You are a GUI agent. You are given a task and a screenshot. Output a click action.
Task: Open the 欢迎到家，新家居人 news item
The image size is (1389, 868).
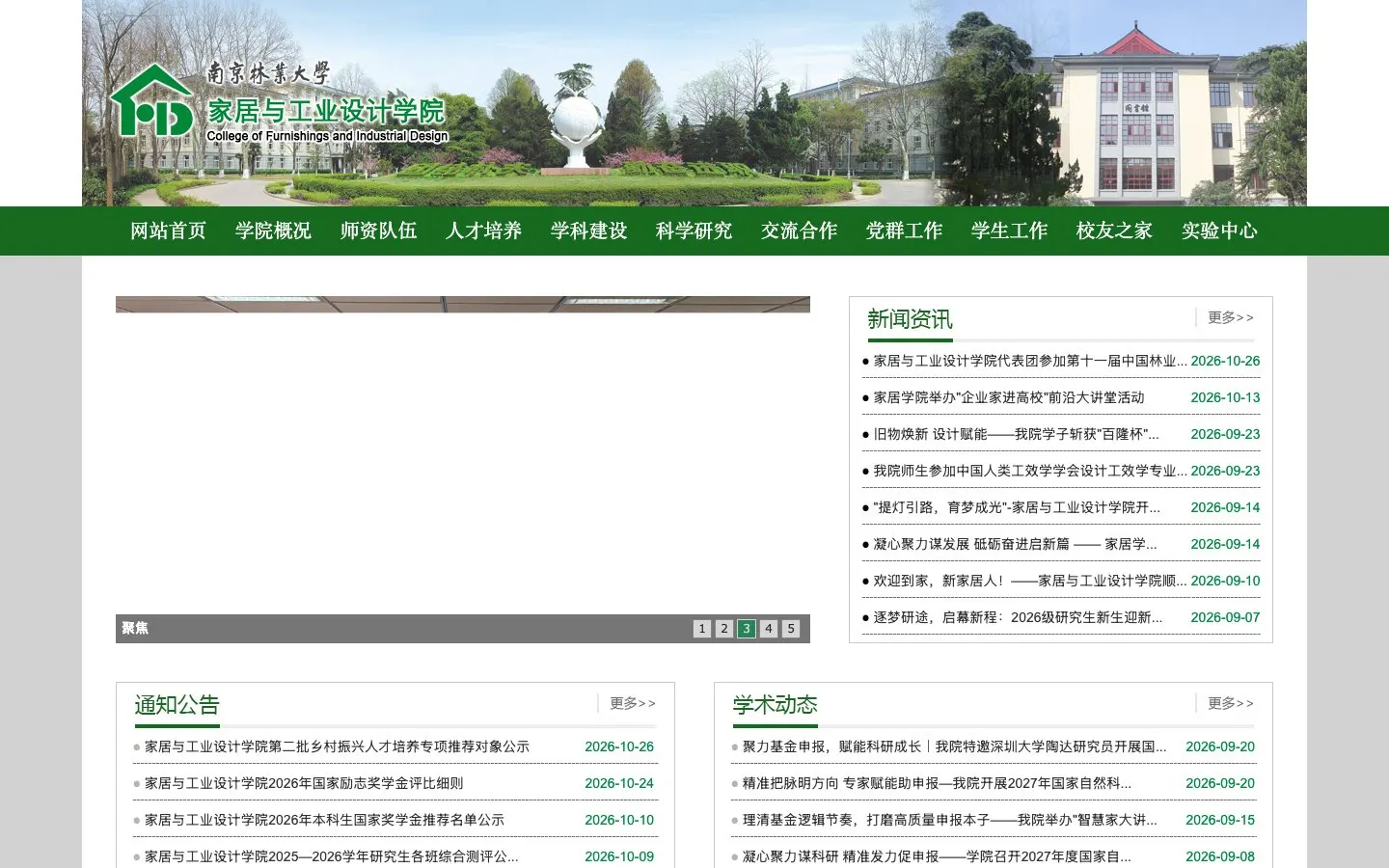click(1030, 581)
